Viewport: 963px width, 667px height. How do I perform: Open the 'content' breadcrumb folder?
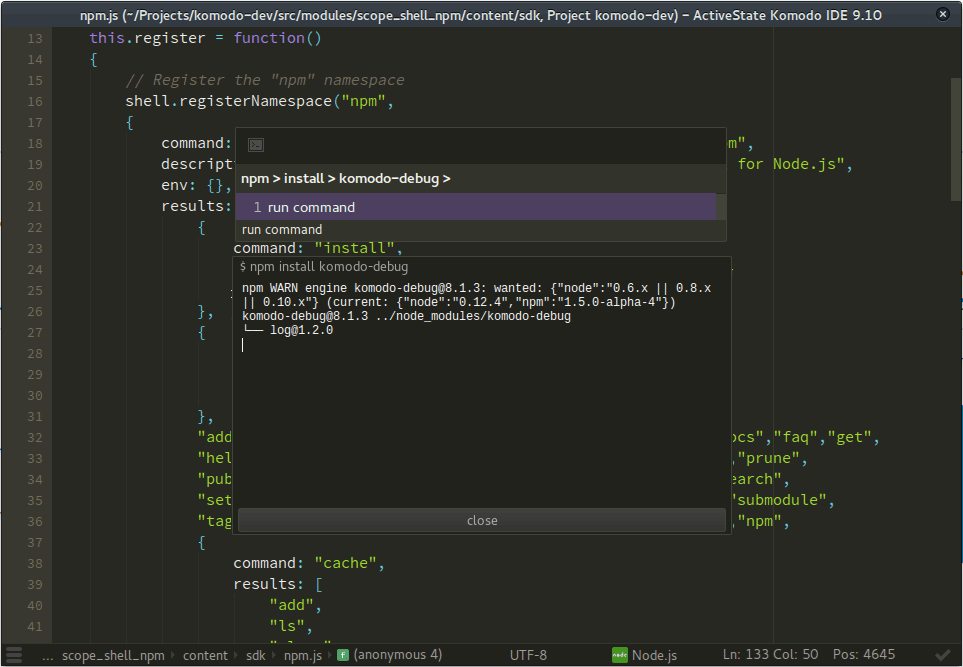click(x=205, y=655)
